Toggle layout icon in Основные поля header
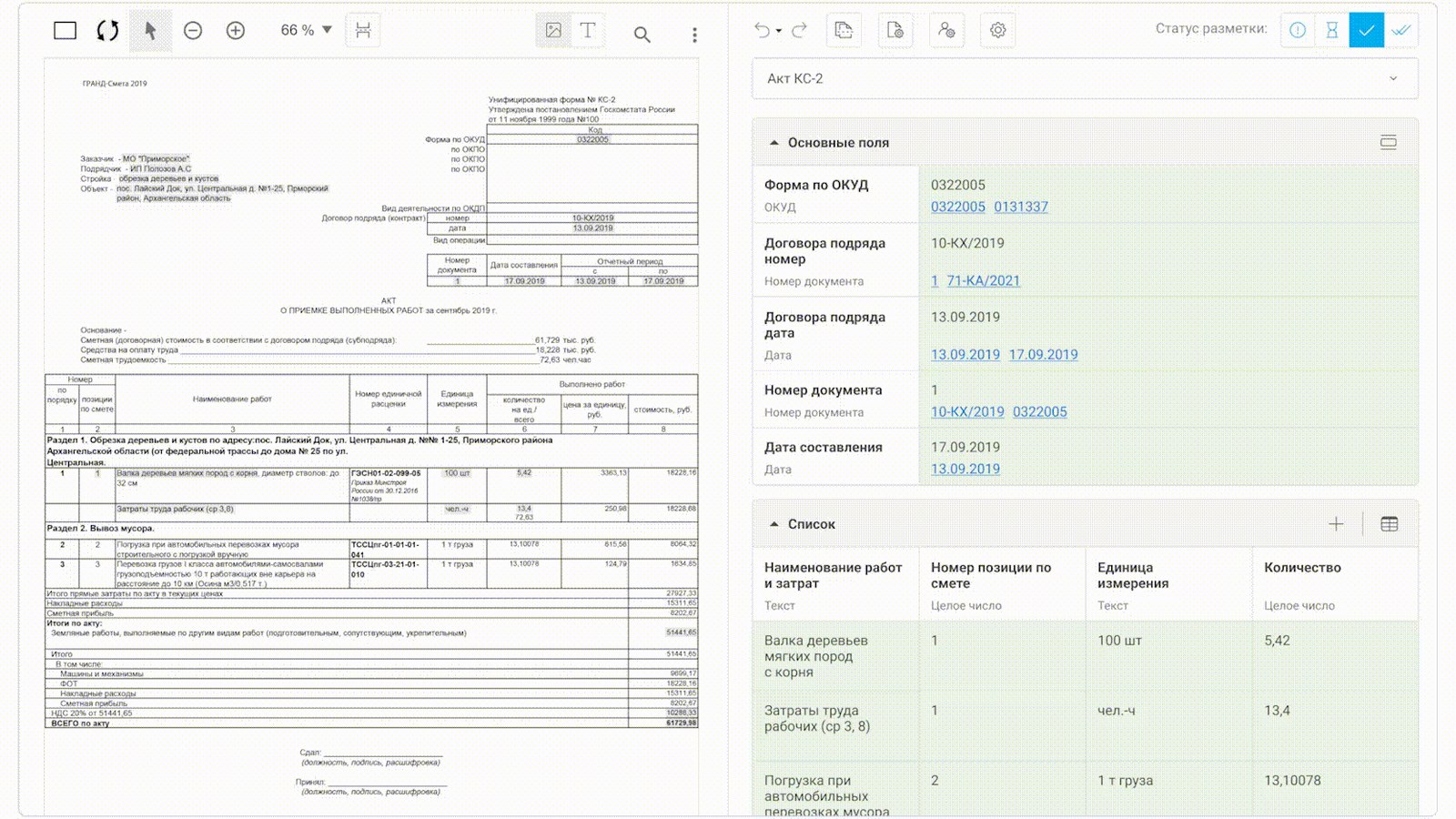Viewport: 1456px width, 819px height. coord(1389,142)
